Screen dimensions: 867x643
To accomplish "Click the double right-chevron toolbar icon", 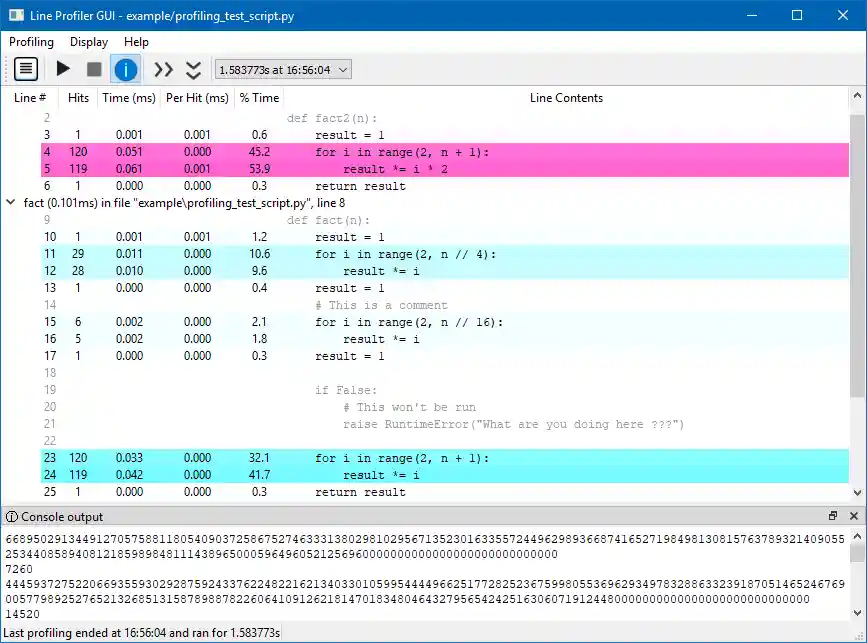I will (x=163, y=68).
